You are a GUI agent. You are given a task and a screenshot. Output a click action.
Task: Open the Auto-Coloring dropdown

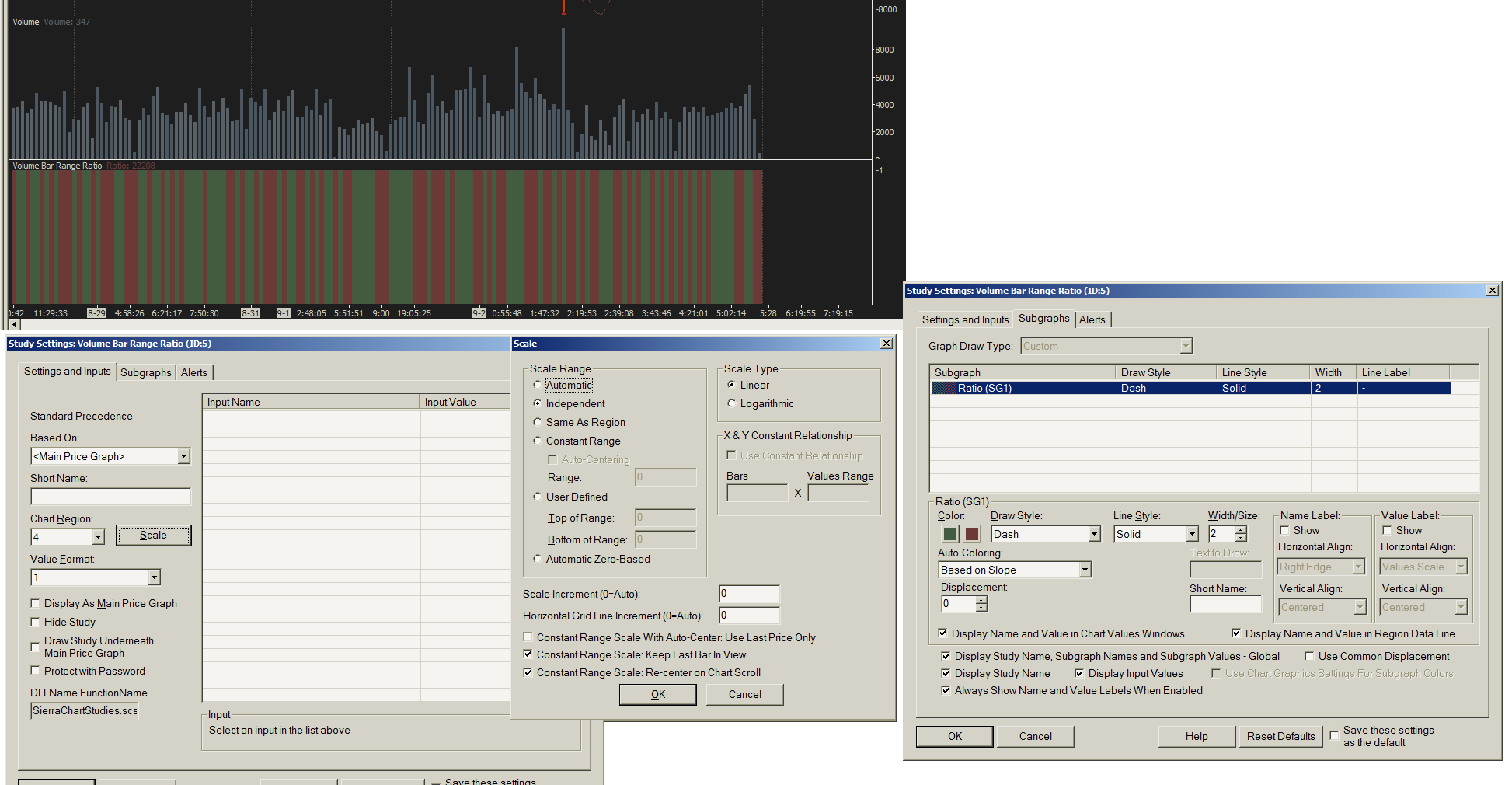tap(1085, 570)
